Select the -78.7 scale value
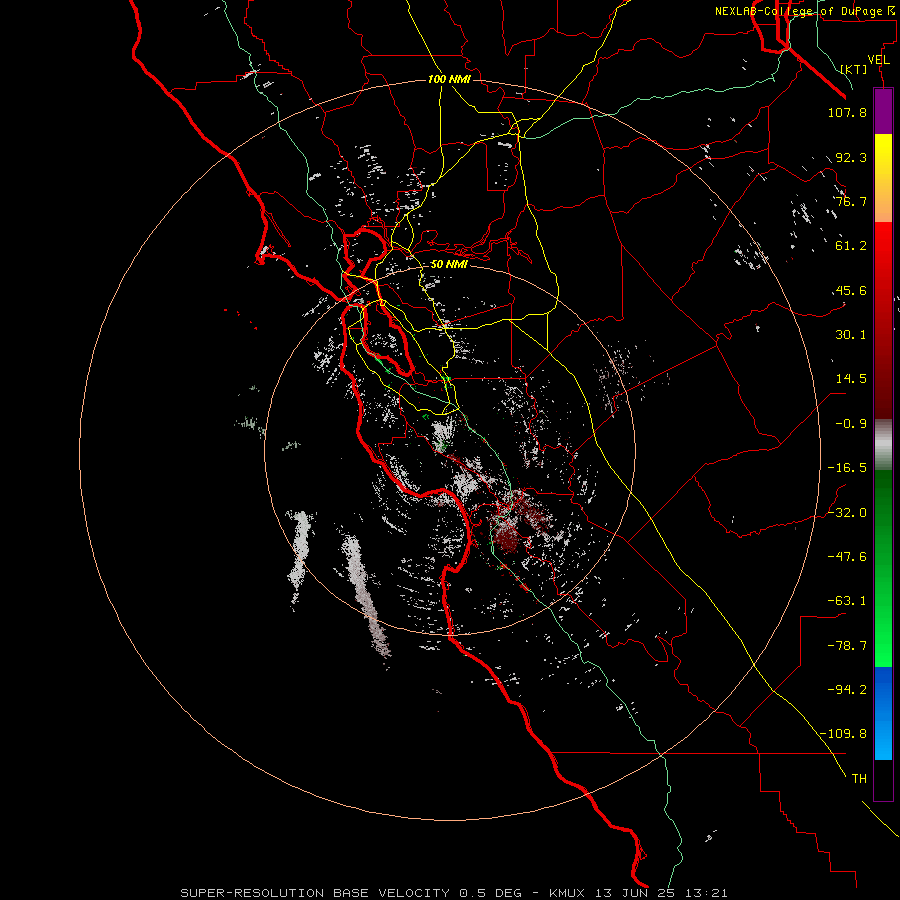The width and height of the screenshot is (900, 900). tap(847, 646)
